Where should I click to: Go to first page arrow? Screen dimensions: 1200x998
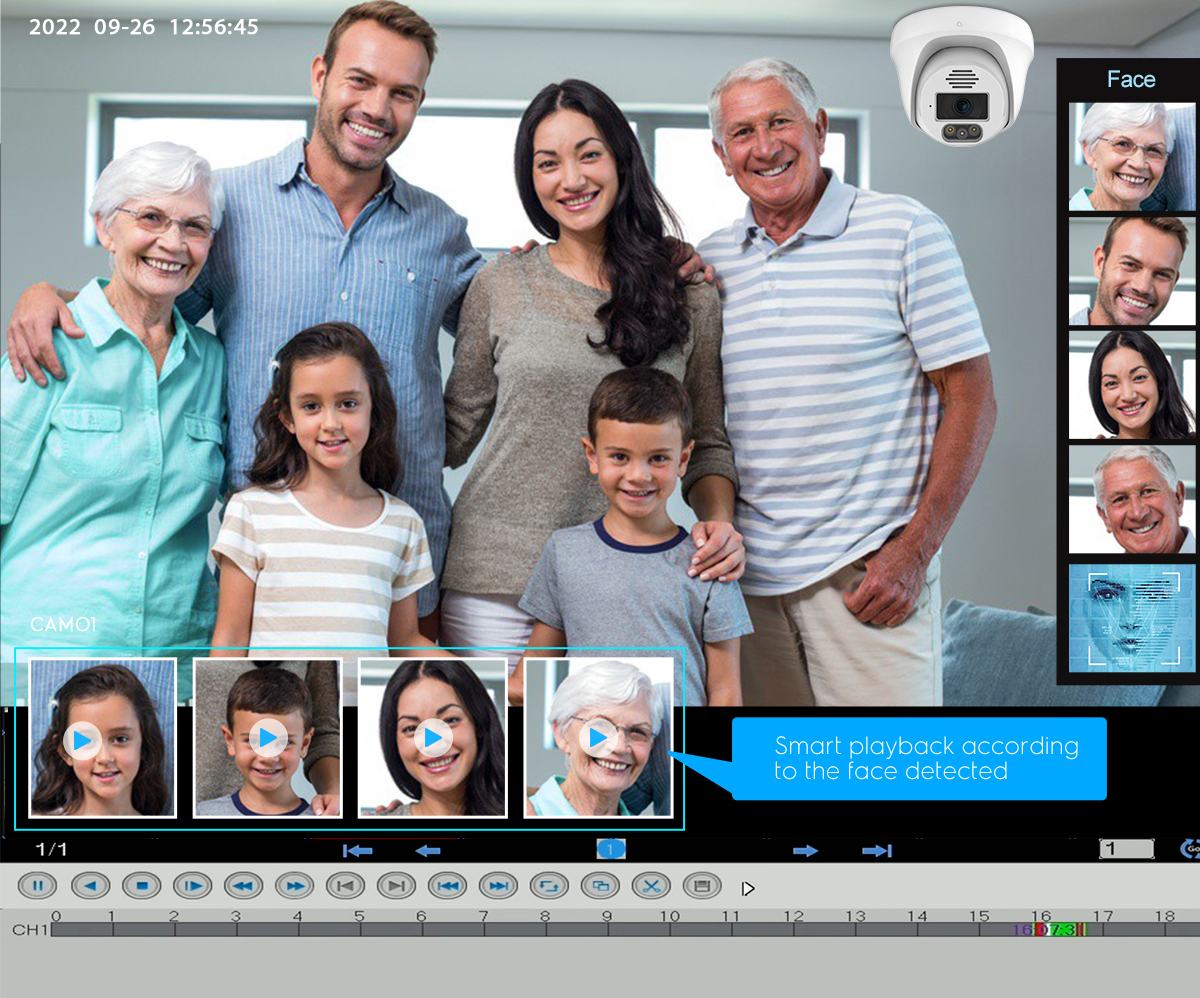click(x=357, y=851)
